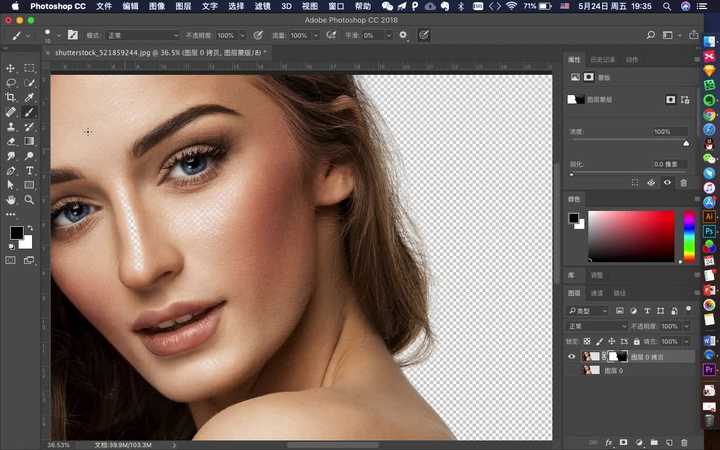Select the Horizontal Type tool
720x450 pixels.
29,170
